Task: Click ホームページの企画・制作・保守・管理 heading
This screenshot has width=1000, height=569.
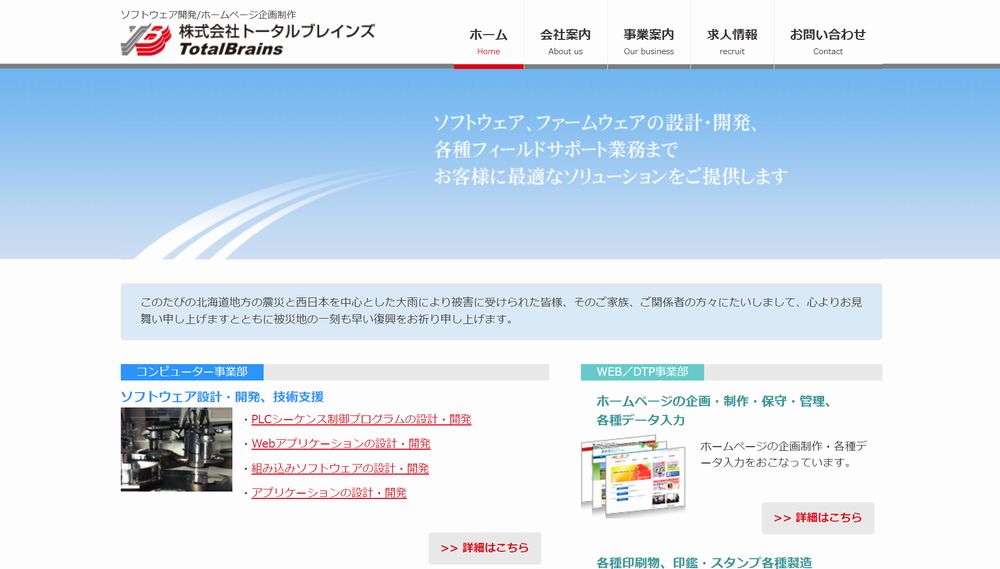Action: coord(713,401)
